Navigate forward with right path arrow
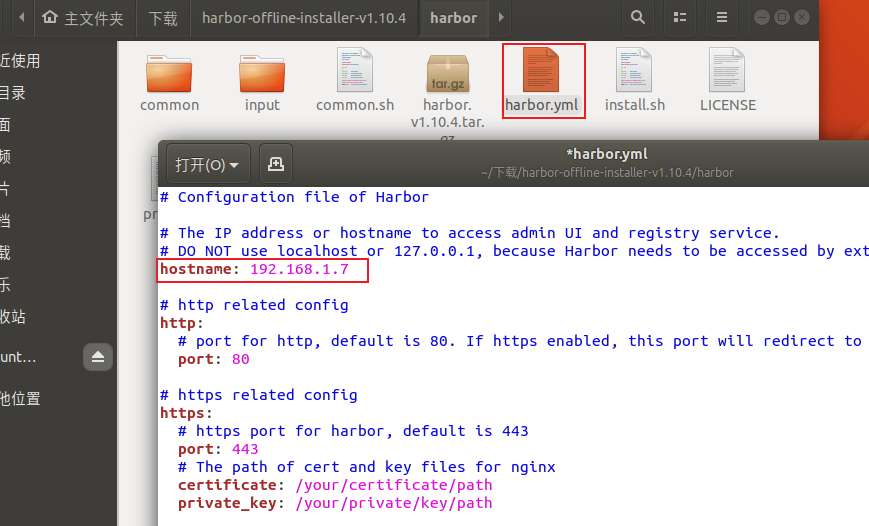This screenshot has width=869, height=526. click(501, 17)
